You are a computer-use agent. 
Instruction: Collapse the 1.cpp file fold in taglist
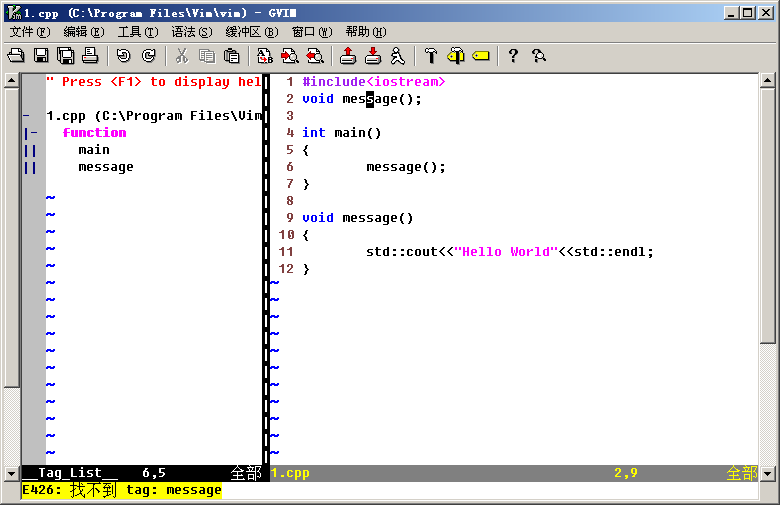(26, 116)
